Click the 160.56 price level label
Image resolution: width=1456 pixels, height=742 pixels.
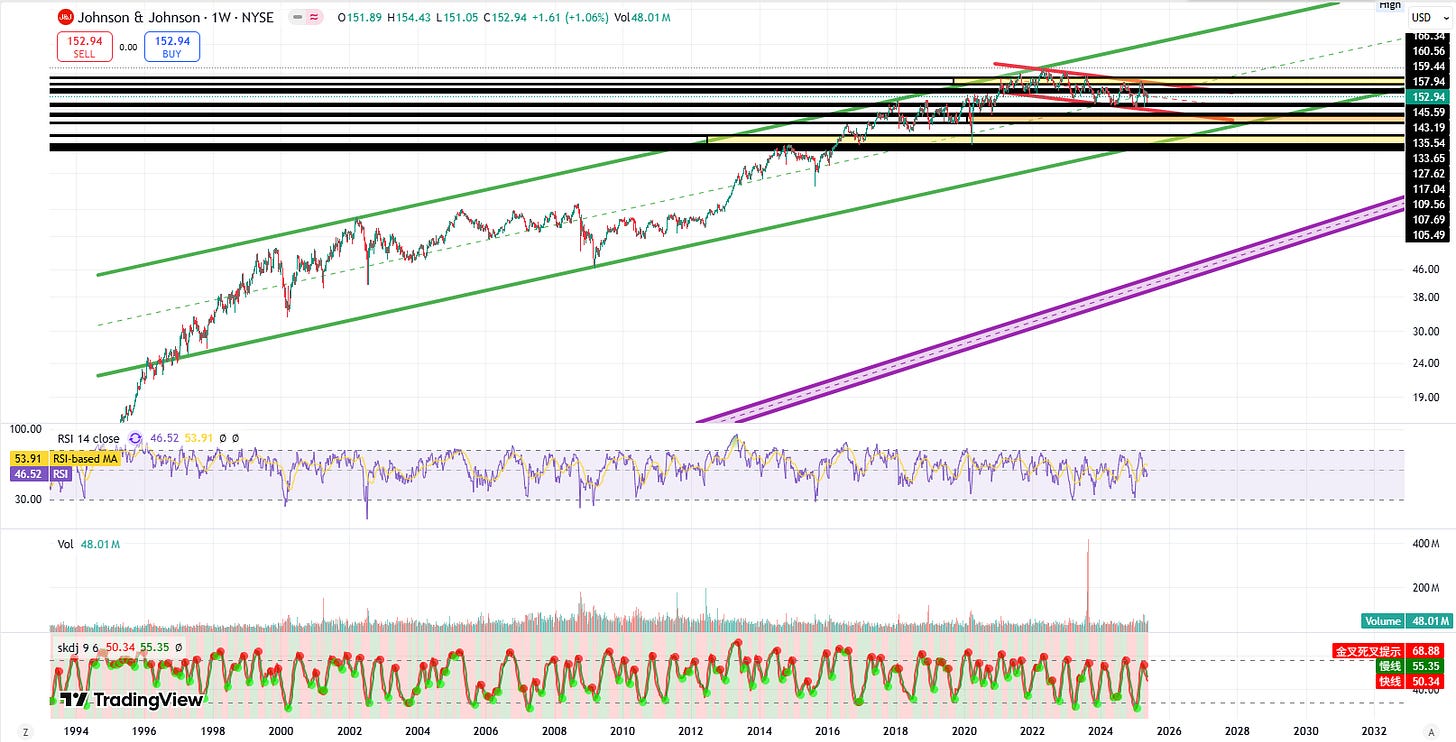tap(1428, 51)
